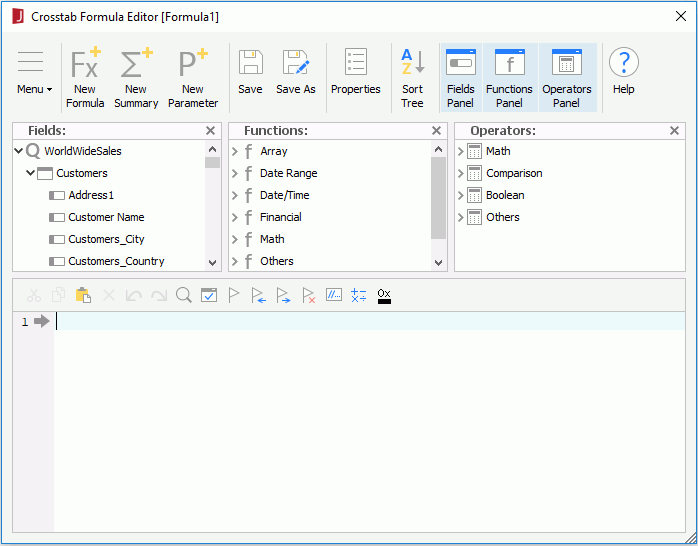
Task: Click the Paste icon in editor toolbar
Action: [83, 295]
